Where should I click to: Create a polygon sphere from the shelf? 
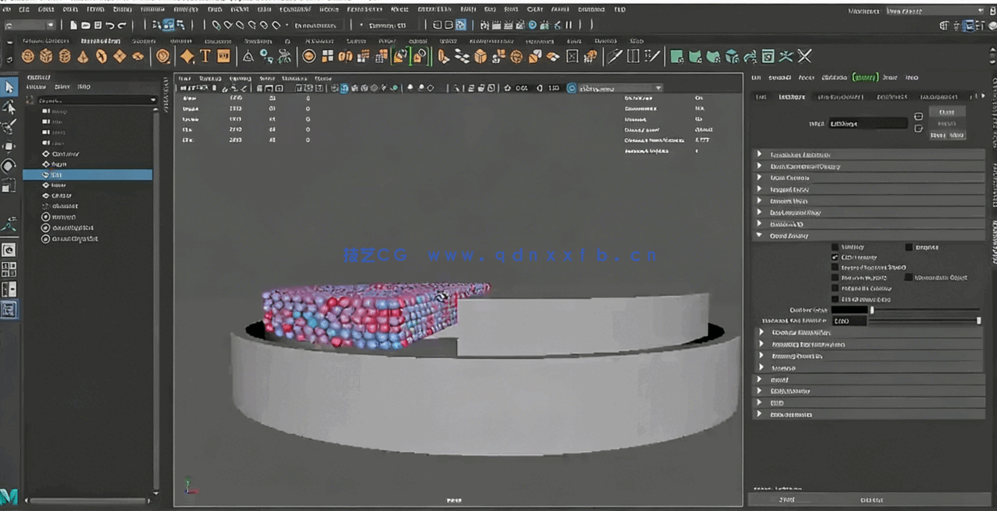point(28,57)
